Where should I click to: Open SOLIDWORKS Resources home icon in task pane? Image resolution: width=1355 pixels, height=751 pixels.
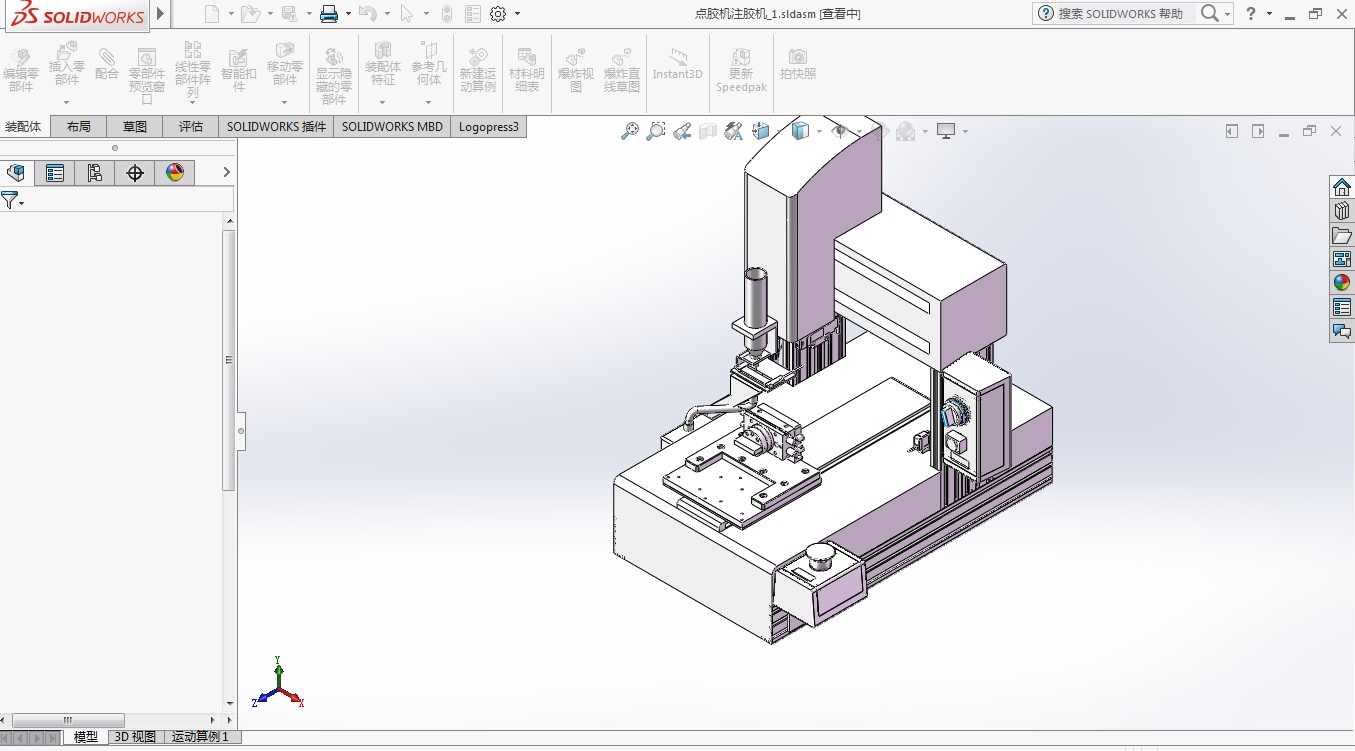click(x=1342, y=187)
